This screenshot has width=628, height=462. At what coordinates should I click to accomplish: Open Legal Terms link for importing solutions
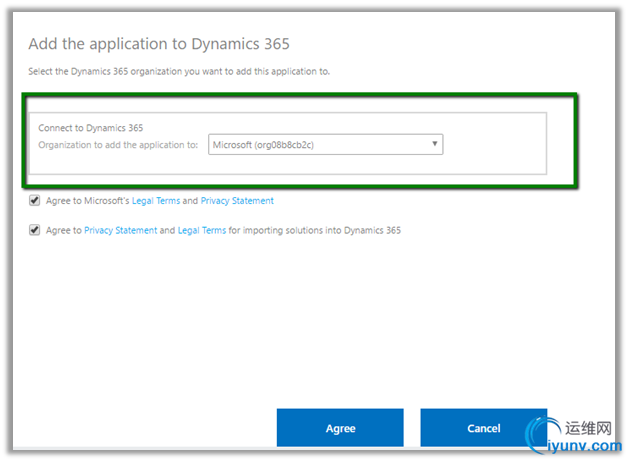click(202, 230)
